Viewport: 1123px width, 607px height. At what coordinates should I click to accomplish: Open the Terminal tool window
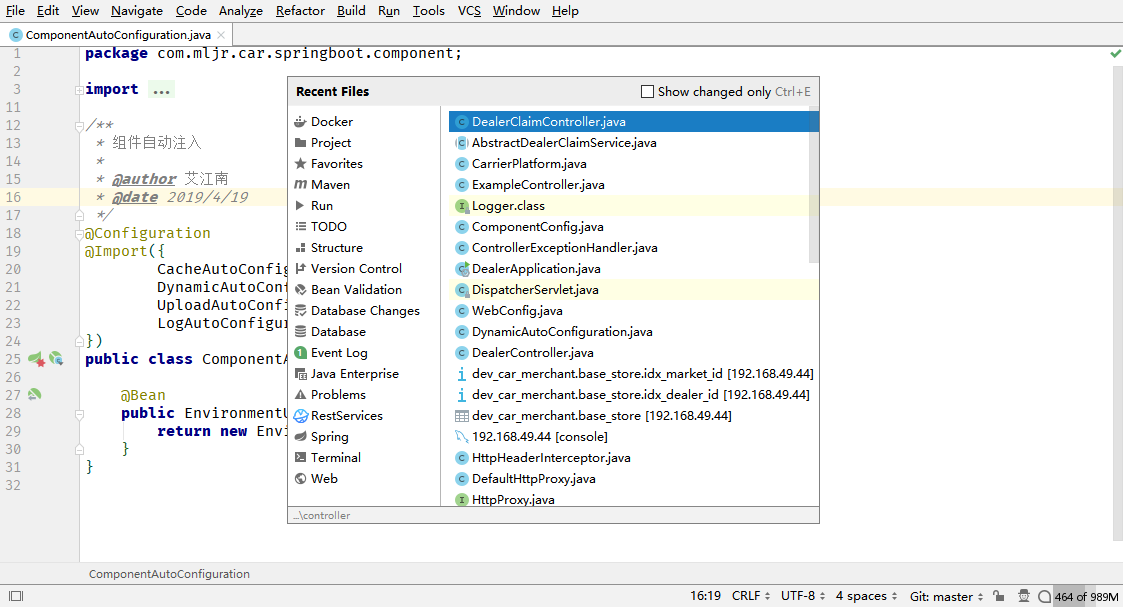coord(335,458)
